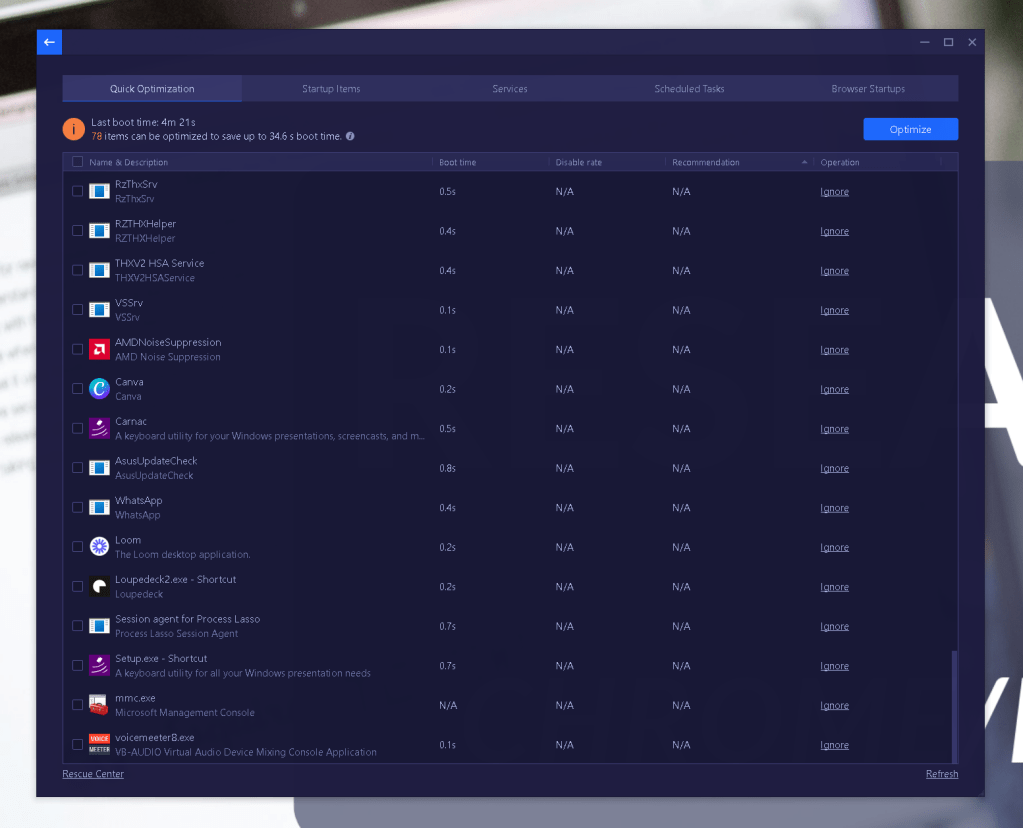Toggle the select-all checkbox in header
The image size is (1023, 828).
(x=78, y=162)
